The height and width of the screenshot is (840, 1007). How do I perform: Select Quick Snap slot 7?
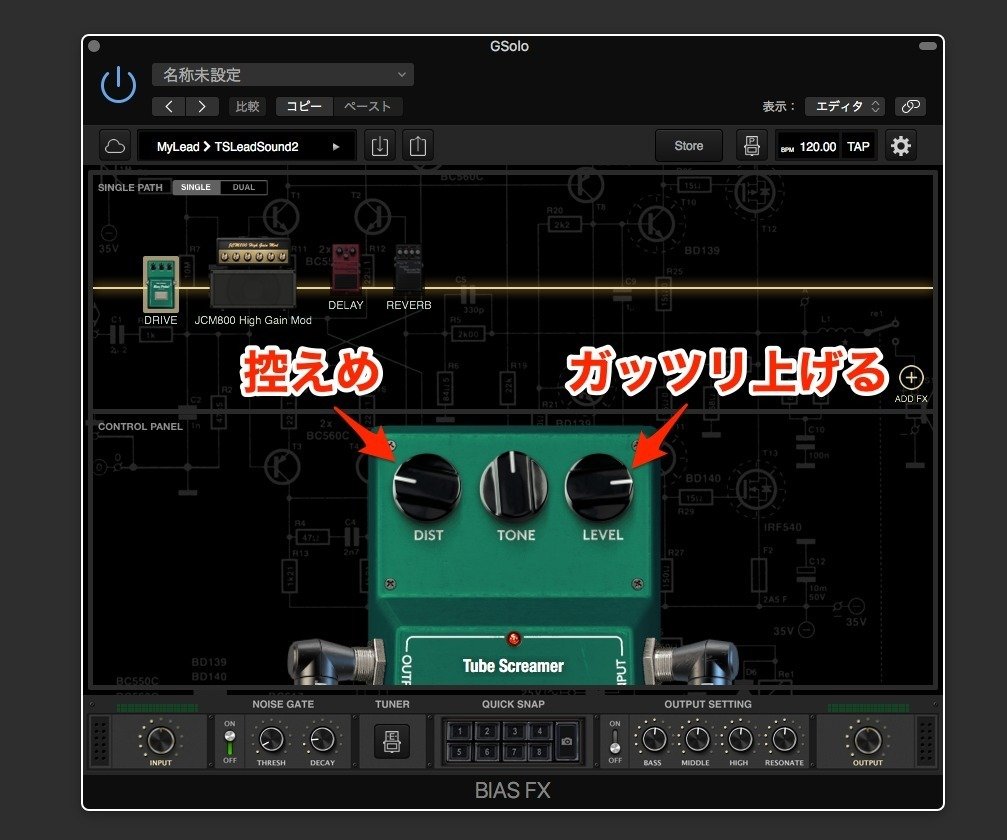[x=514, y=751]
